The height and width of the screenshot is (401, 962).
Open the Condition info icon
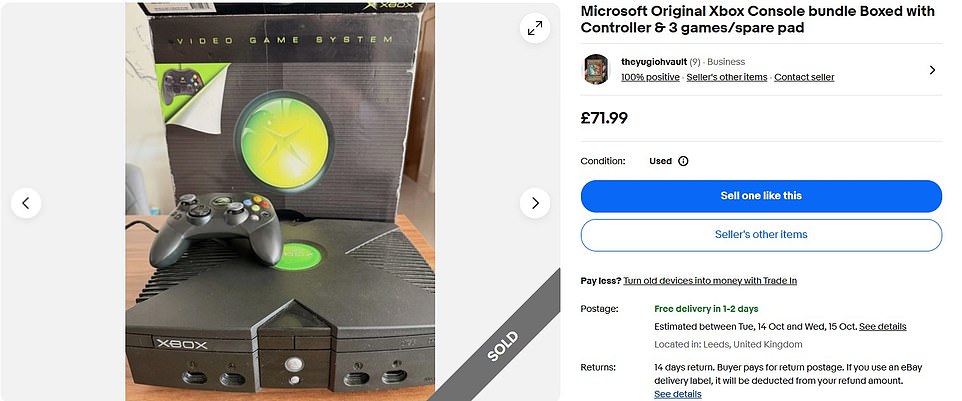683,161
